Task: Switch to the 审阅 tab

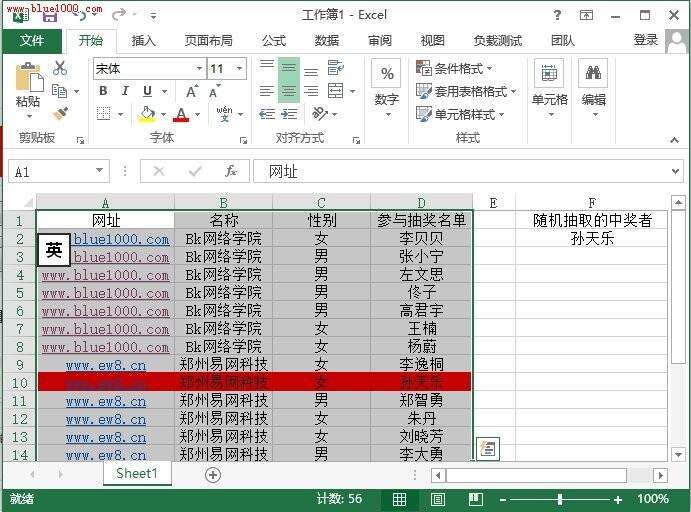Action: pyautogui.click(x=380, y=41)
